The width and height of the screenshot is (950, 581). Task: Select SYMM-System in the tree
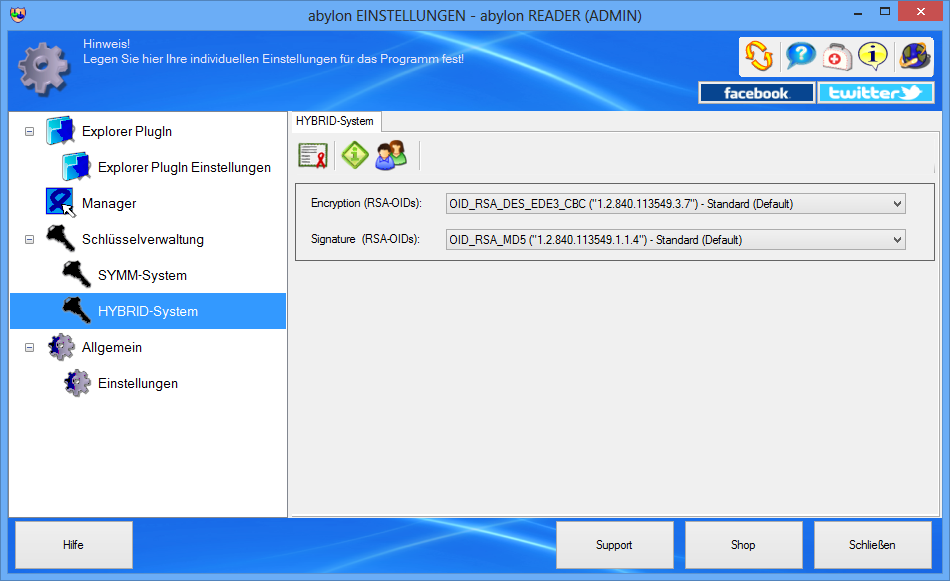142,276
